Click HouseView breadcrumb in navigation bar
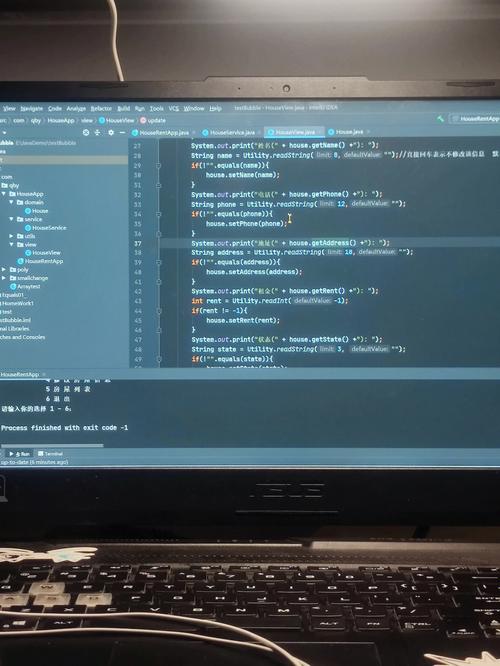500x666 pixels. coord(116,121)
